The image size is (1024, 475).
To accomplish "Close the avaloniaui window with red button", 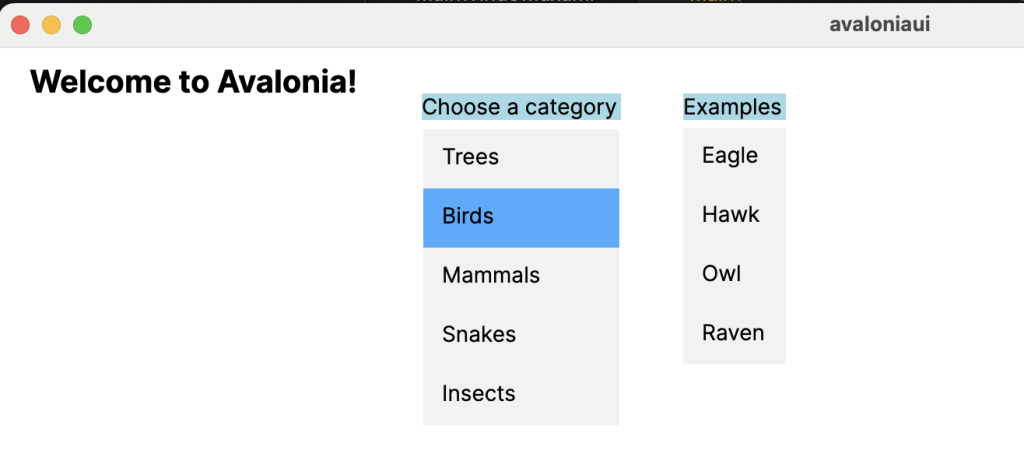I will pyautogui.click(x=20, y=24).
